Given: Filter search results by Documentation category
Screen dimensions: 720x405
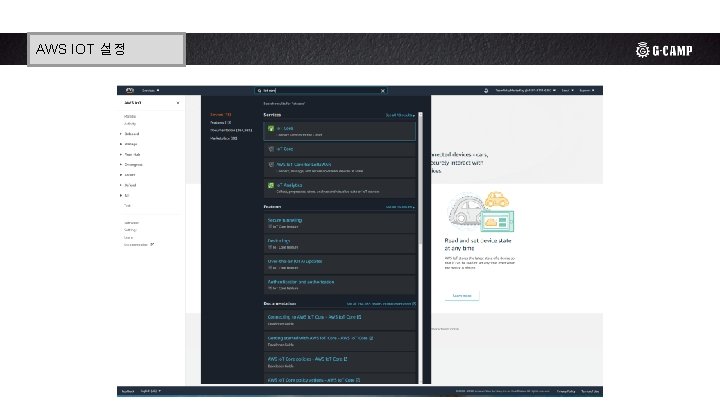Looking at the screenshot, I should [x=231, y=130].
